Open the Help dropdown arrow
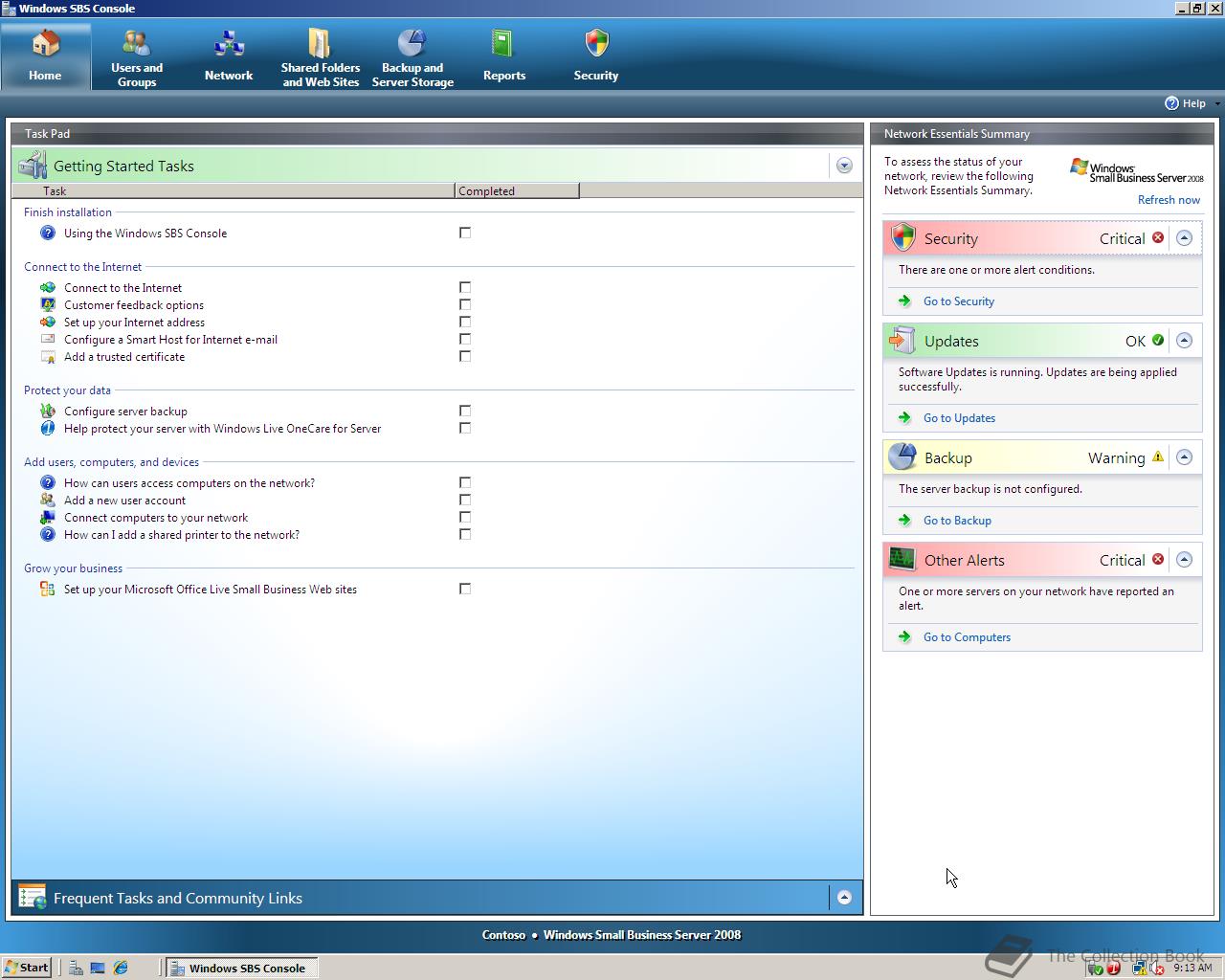The height and width of the screenshot is (980, 1225). tap(1216, 103)
